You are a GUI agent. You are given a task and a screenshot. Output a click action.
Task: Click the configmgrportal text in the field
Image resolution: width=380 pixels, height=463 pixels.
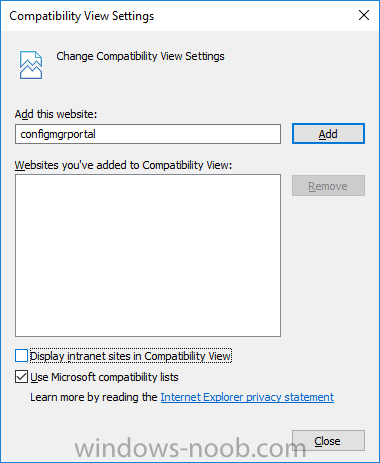58,134
